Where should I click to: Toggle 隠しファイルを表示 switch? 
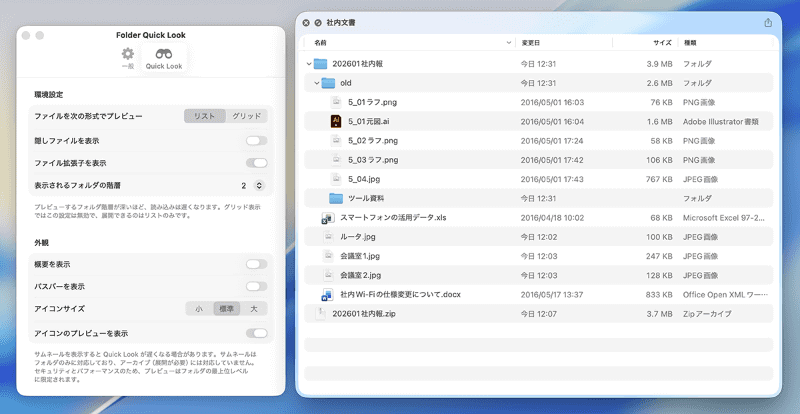(x=256, y=140)
